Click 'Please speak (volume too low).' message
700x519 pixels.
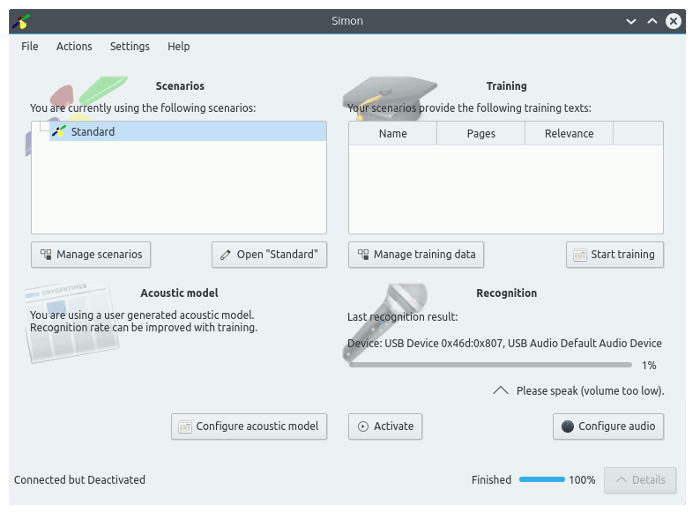(x=590, y=391)
